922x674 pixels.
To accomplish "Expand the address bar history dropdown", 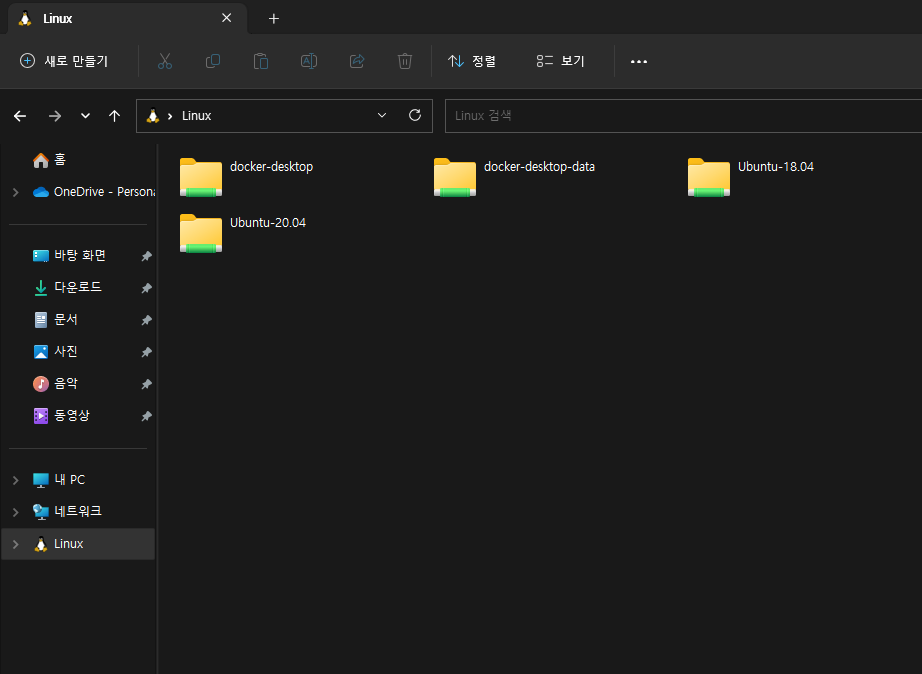I will [x=382, y=116].
